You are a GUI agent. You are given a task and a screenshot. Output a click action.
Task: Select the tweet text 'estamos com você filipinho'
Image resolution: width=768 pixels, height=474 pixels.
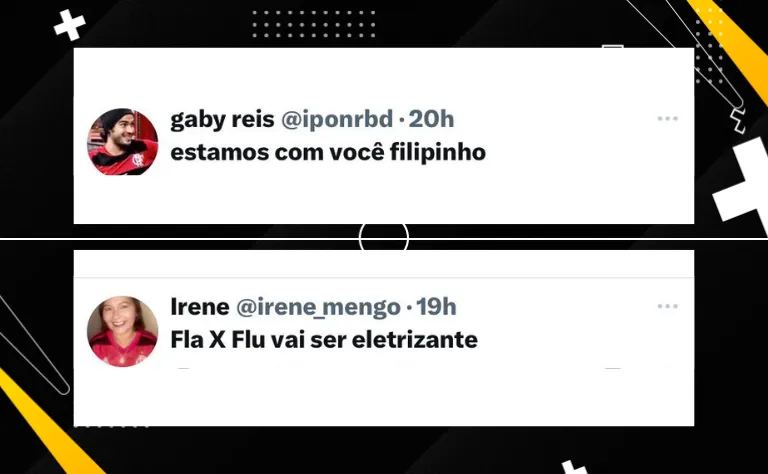328,153
